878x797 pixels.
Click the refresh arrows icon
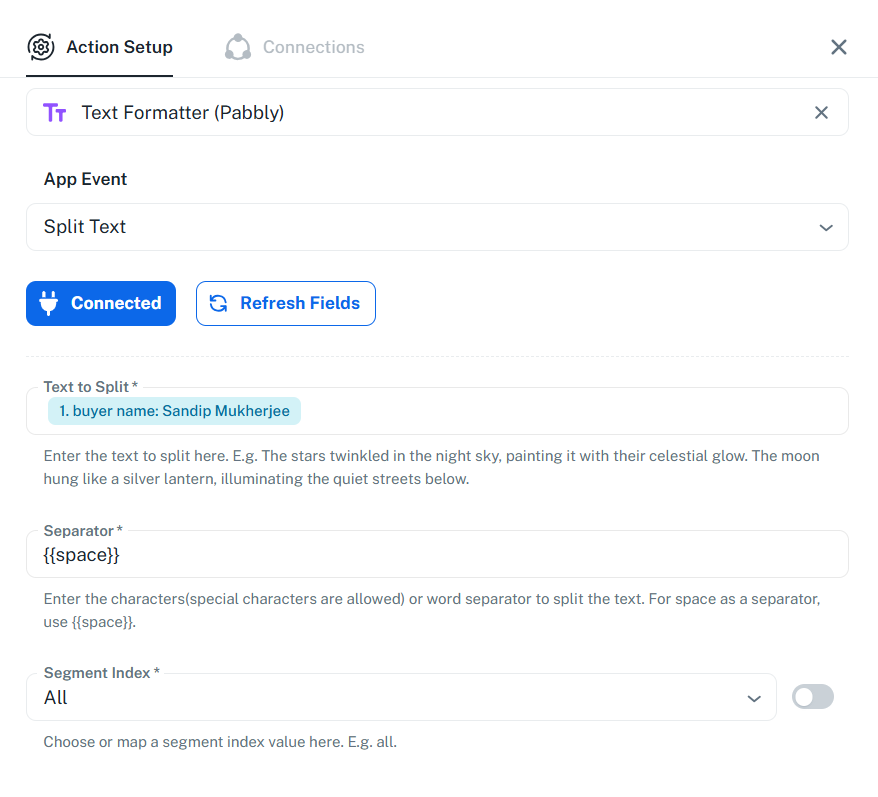[219, 303]
